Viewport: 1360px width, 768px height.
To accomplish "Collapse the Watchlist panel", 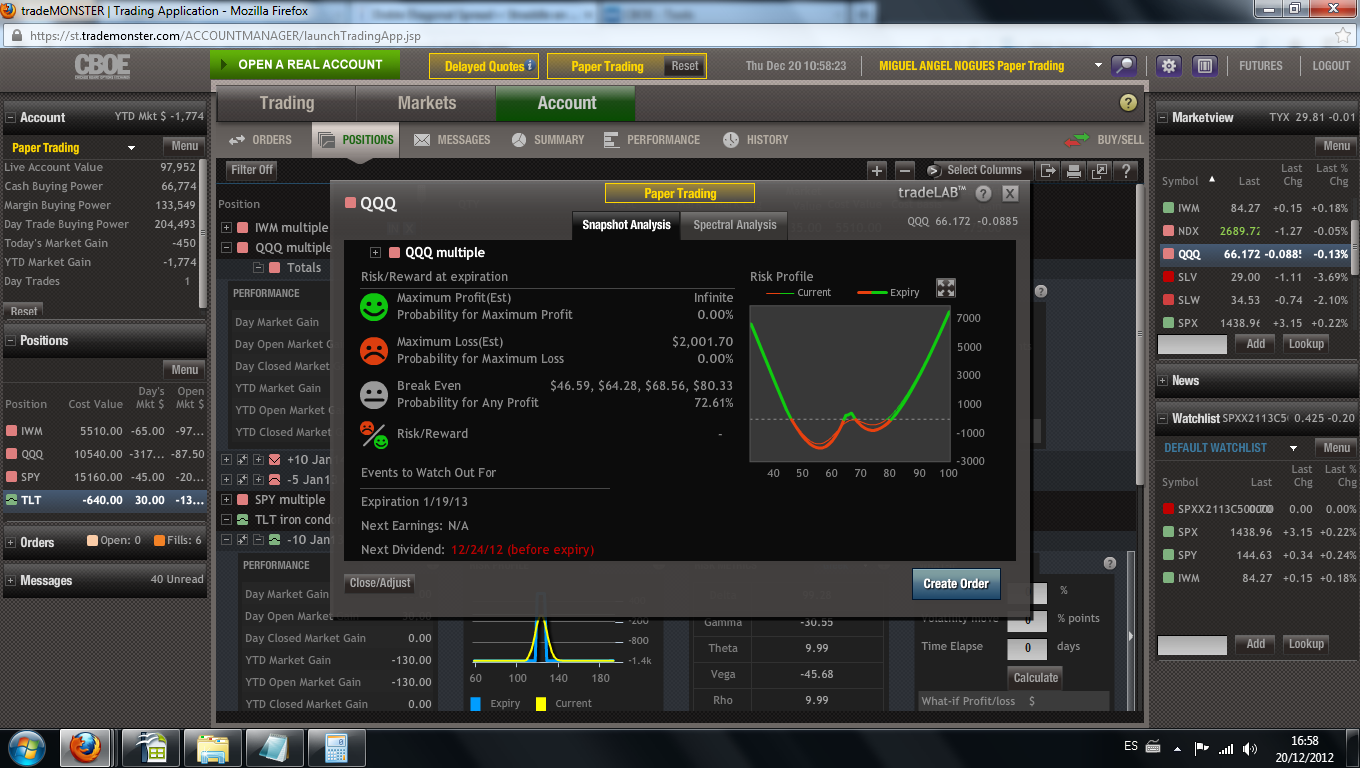I will point(1163,418).
